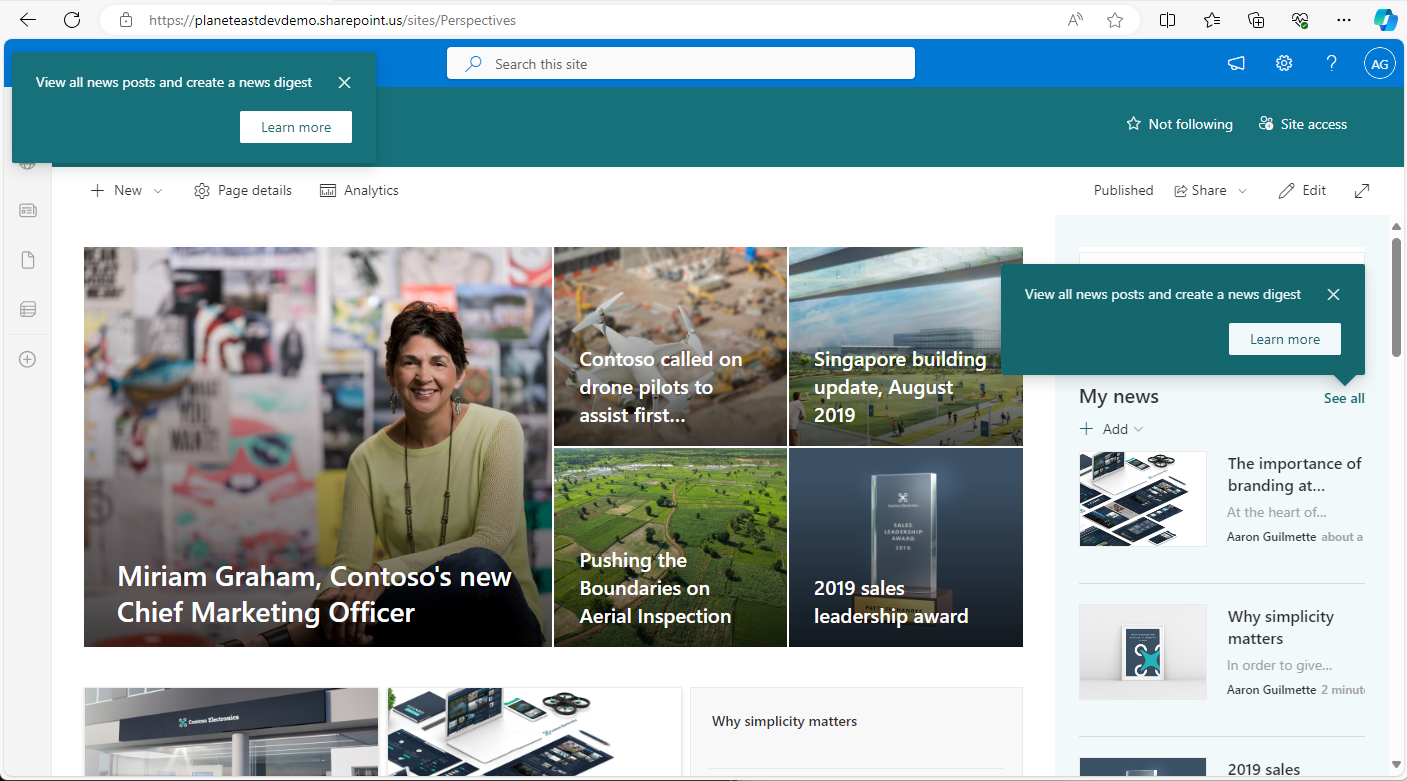
Task: Open the Edge Settings and more menu
Action: [1343, 20]
